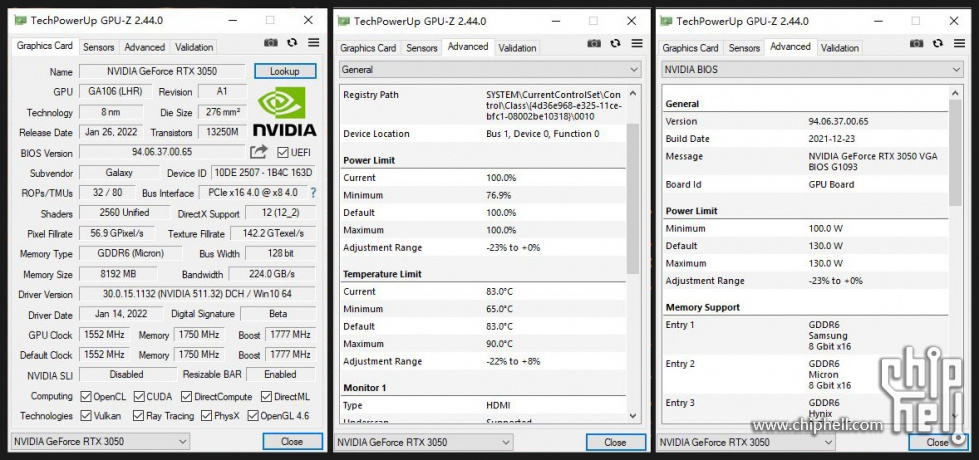The height and width of the screenshot is (460, 979).
Task: Select Graphics Card tab in left window
Action: pos(45,46)
